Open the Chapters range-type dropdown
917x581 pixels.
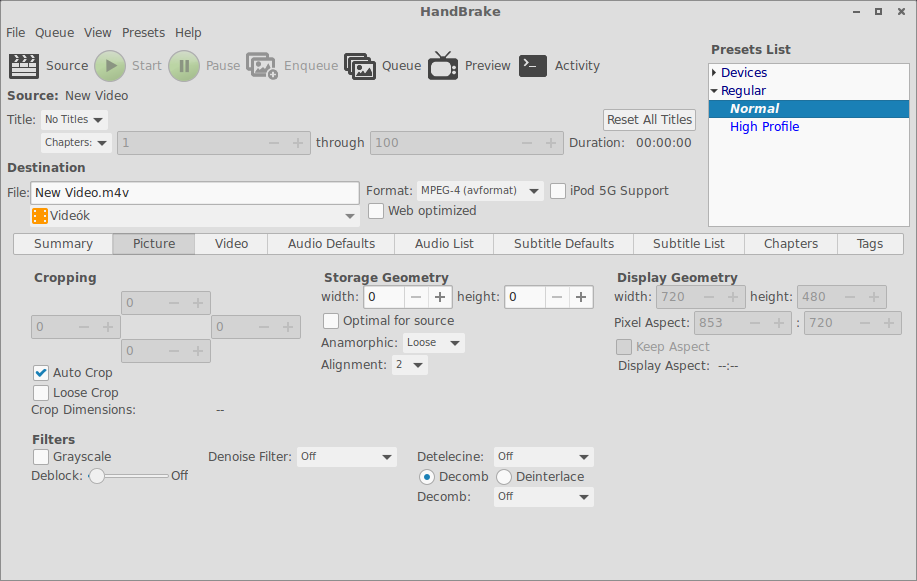[x=76, y=143]
